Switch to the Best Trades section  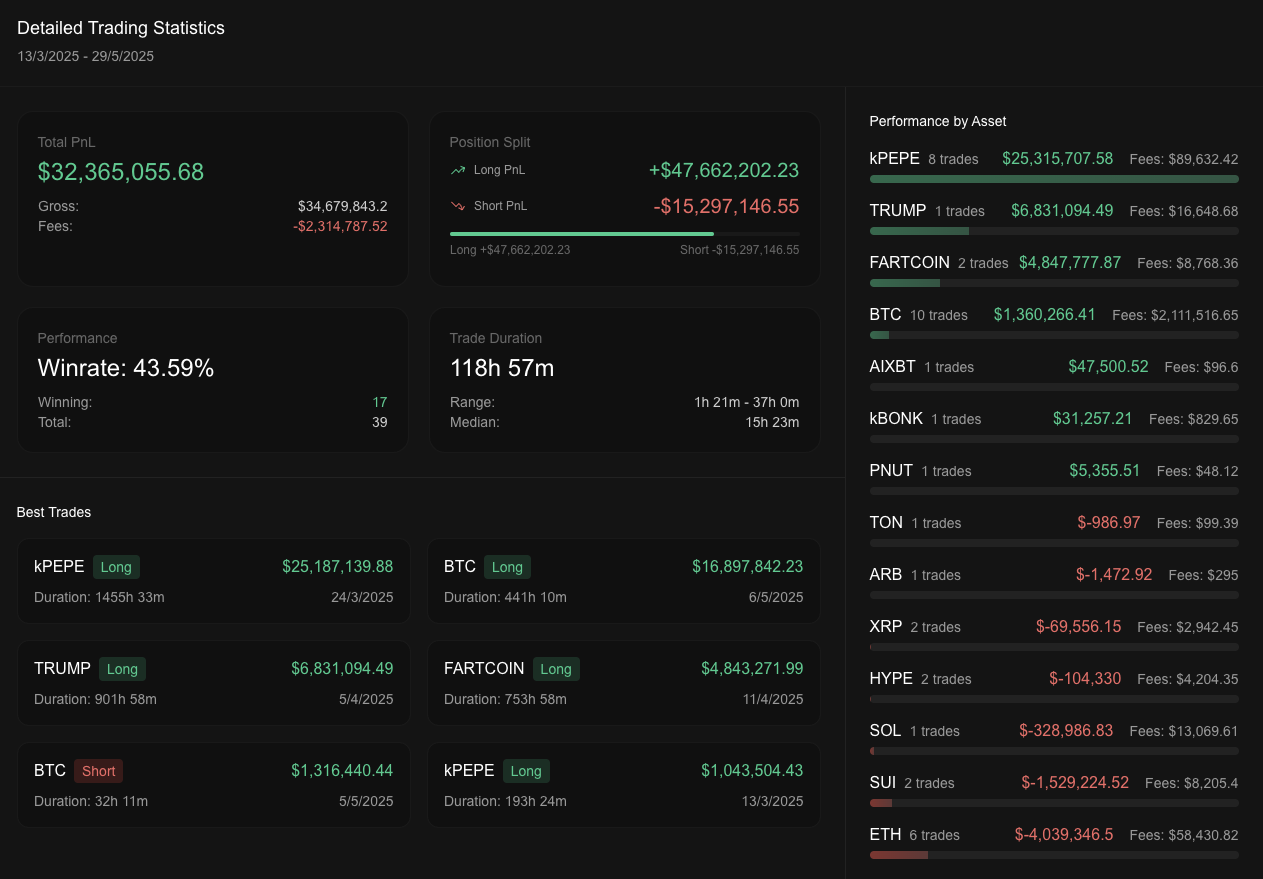click(53, 512)
